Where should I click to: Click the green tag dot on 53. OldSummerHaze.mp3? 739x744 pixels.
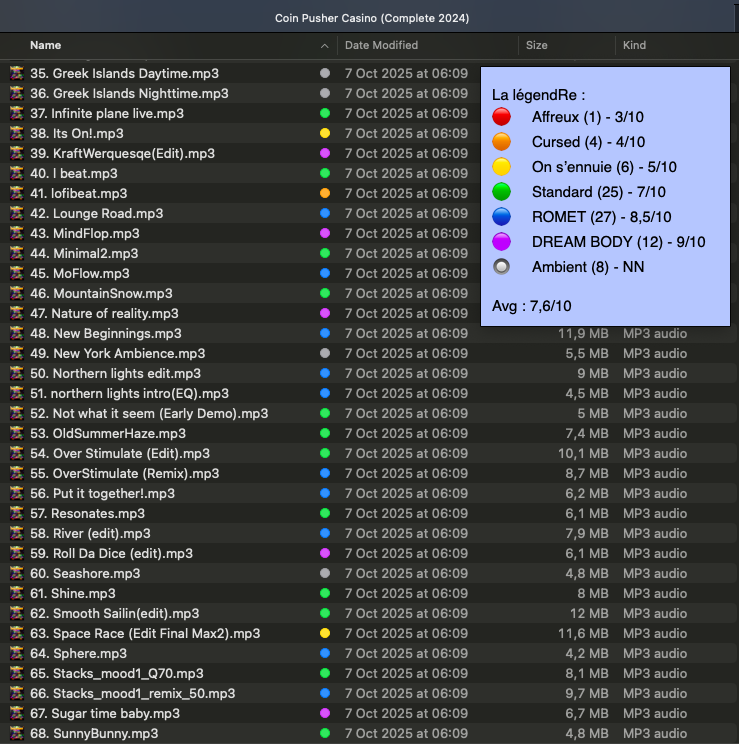[325, 434]
